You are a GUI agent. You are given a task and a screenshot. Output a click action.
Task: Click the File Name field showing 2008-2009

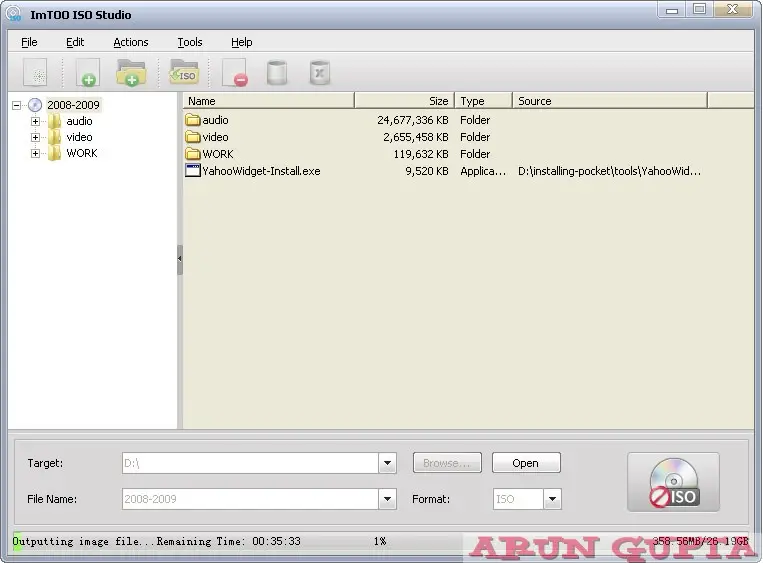coord(251,499)
